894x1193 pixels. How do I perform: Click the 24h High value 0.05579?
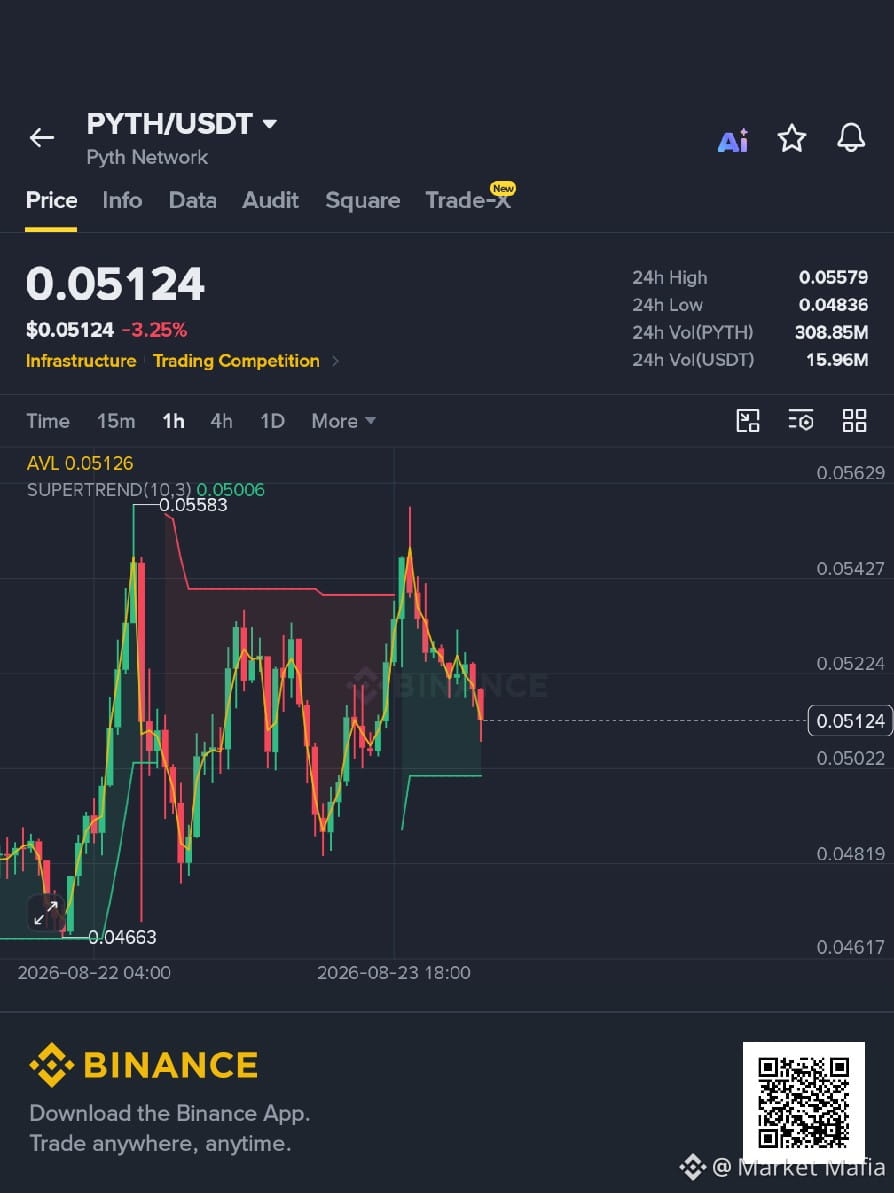pos(833,278)
